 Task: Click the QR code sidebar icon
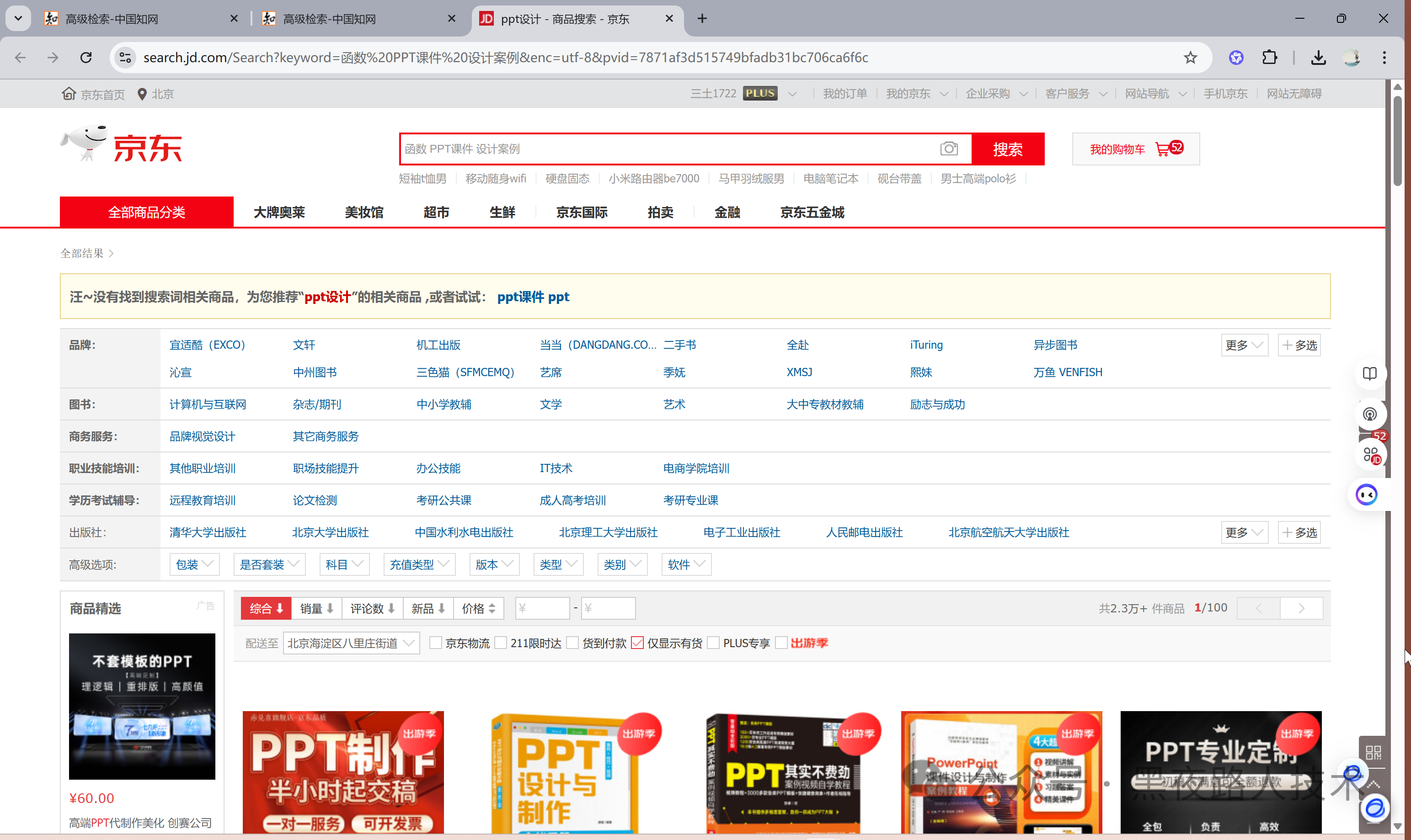[1373, 752]
